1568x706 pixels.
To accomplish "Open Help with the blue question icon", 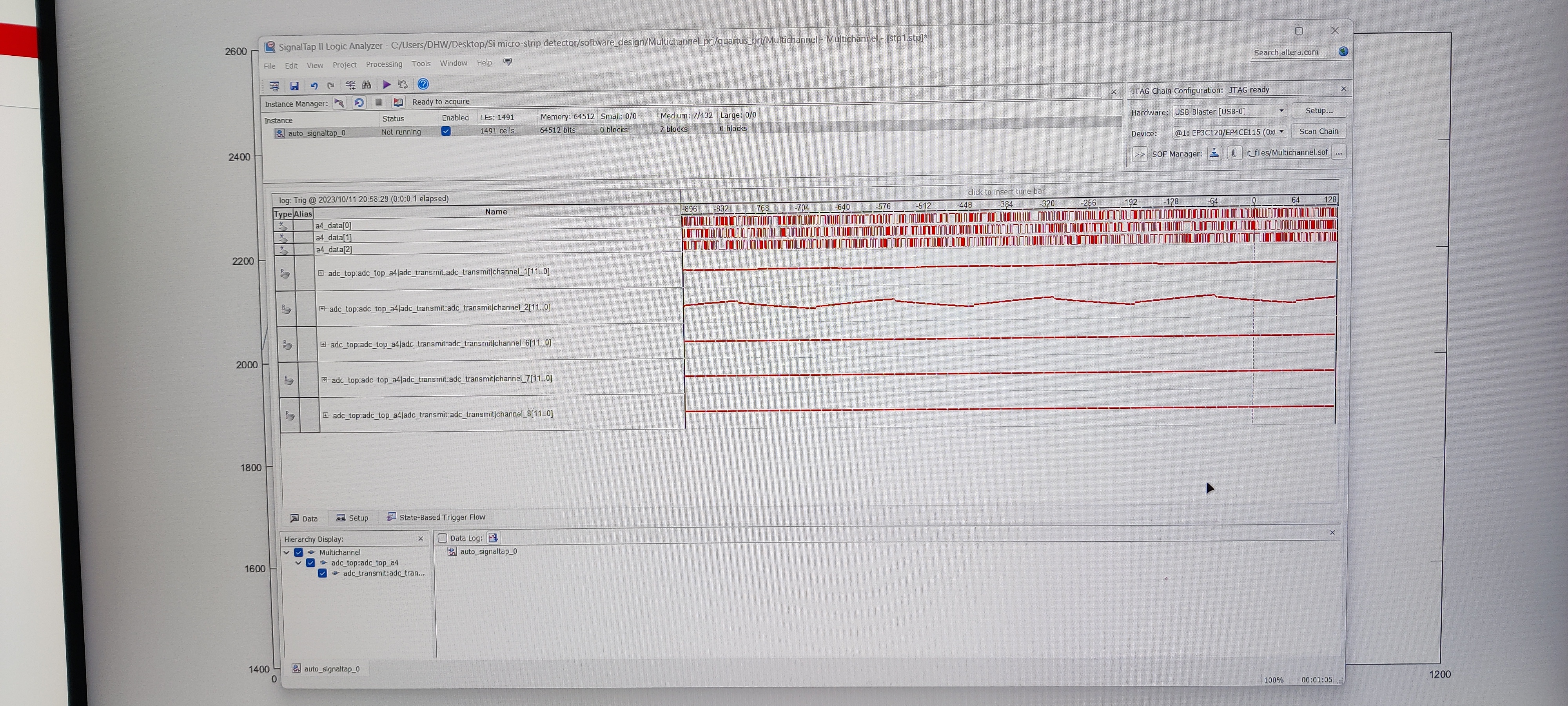I will point(423,84).
